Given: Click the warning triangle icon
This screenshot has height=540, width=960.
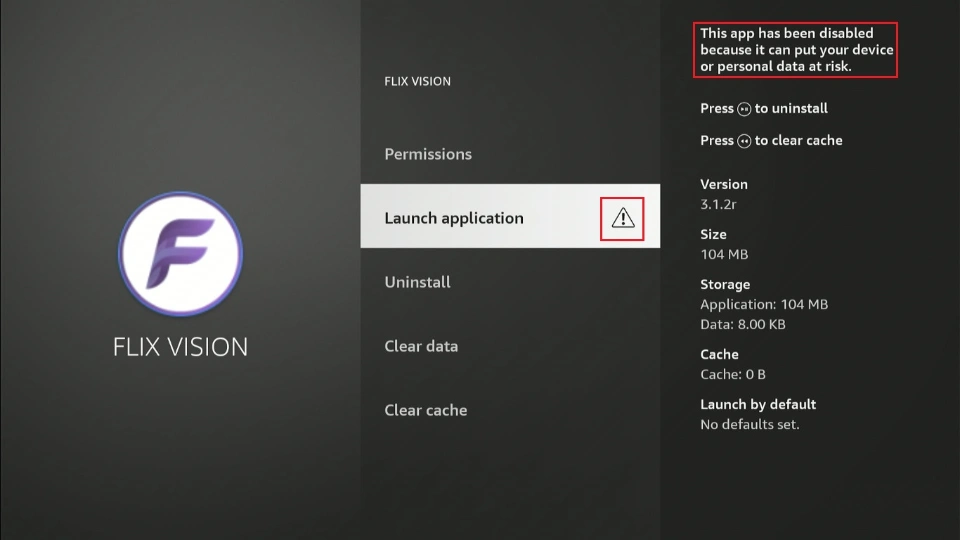Looking at the screenshot, I should (623, 218).
